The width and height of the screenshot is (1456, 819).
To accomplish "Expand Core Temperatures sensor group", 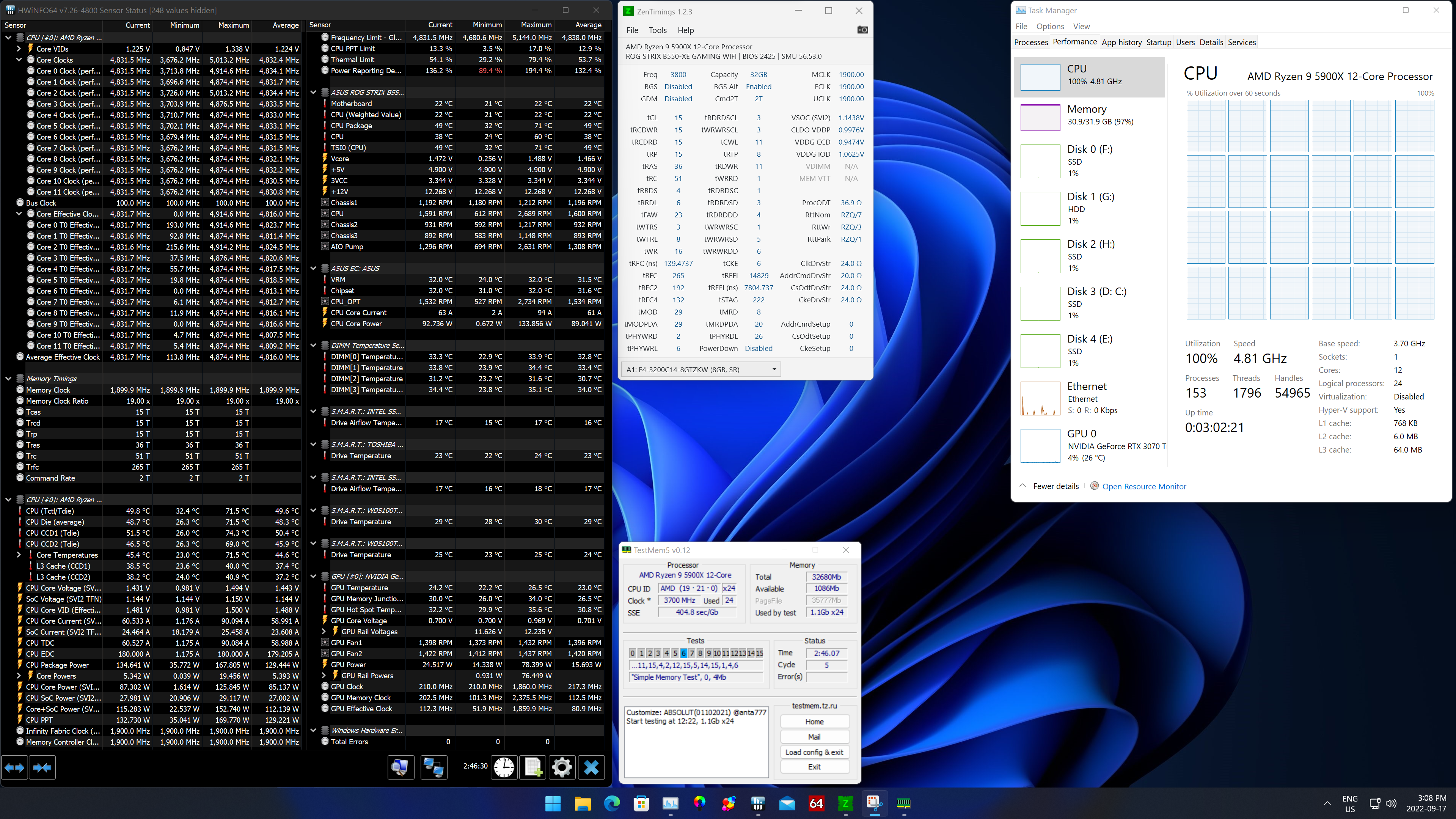I will tap(19, 555).
